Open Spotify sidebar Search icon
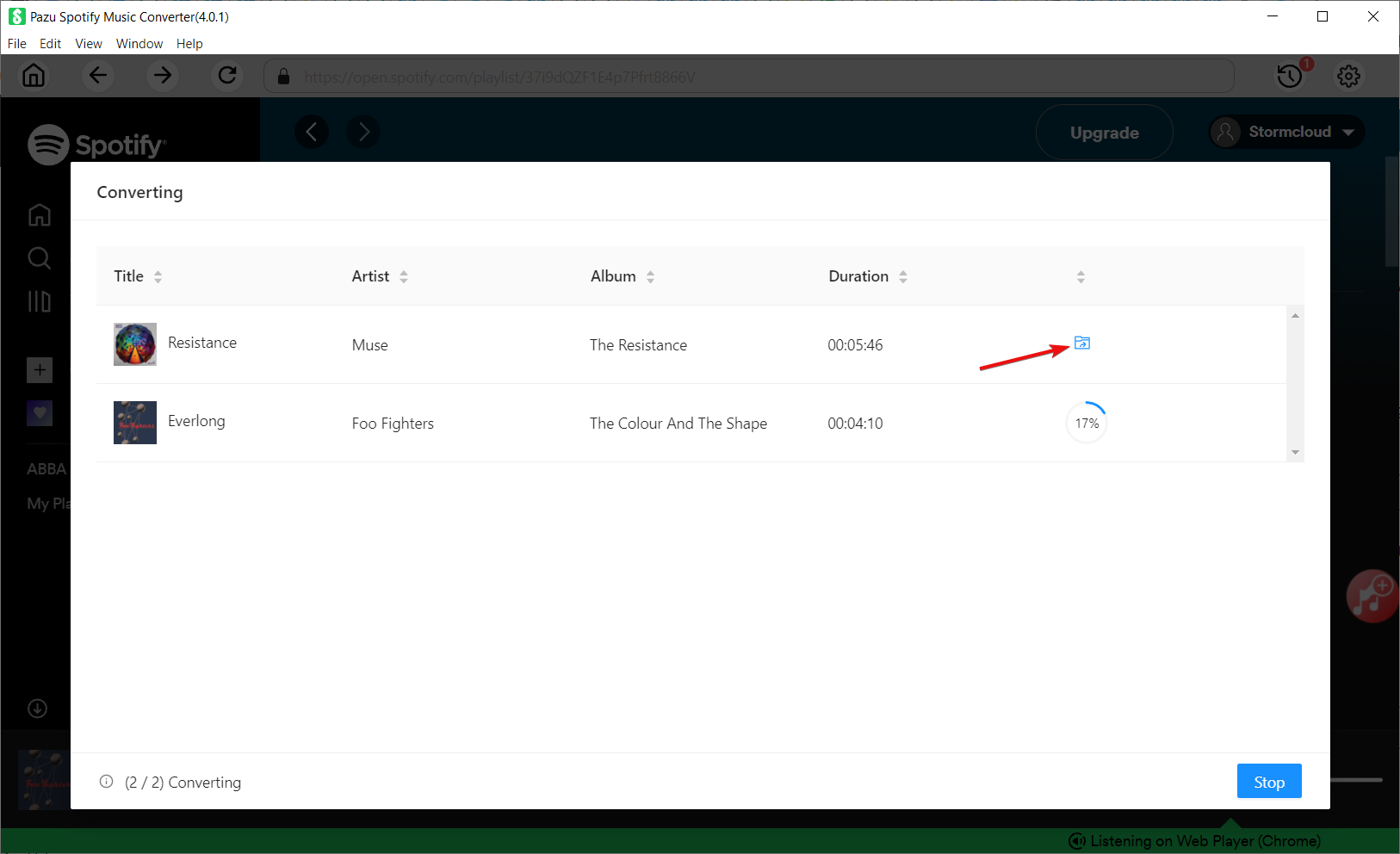 point(40,258)
